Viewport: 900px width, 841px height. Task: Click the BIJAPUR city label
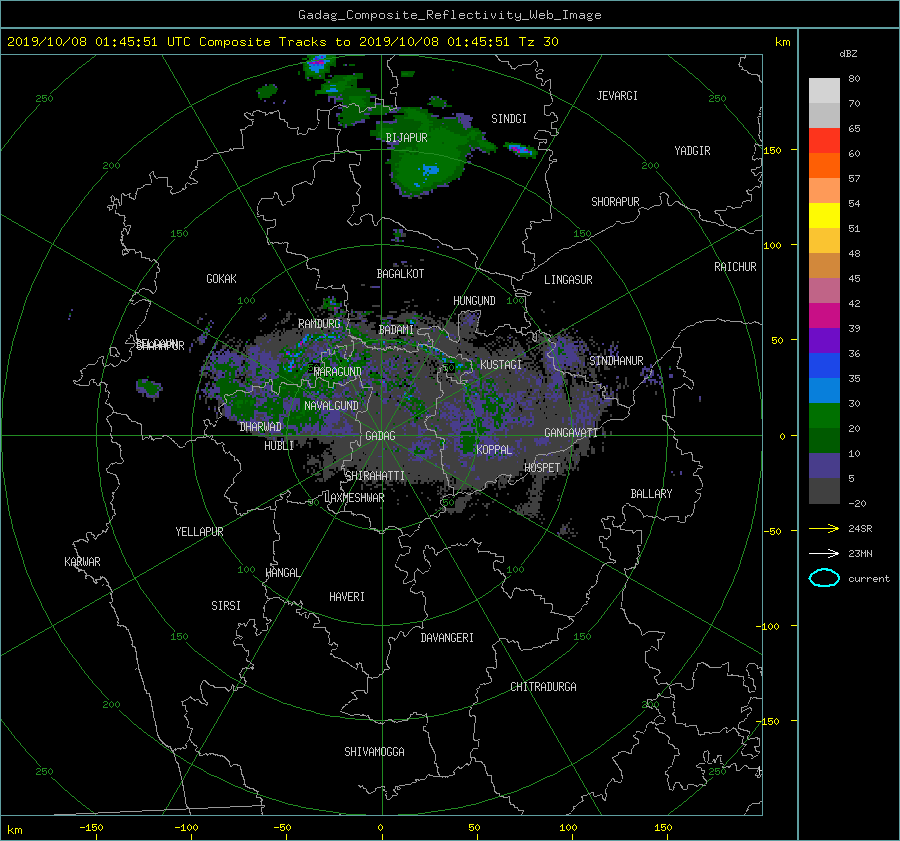[x=406, y=138]
